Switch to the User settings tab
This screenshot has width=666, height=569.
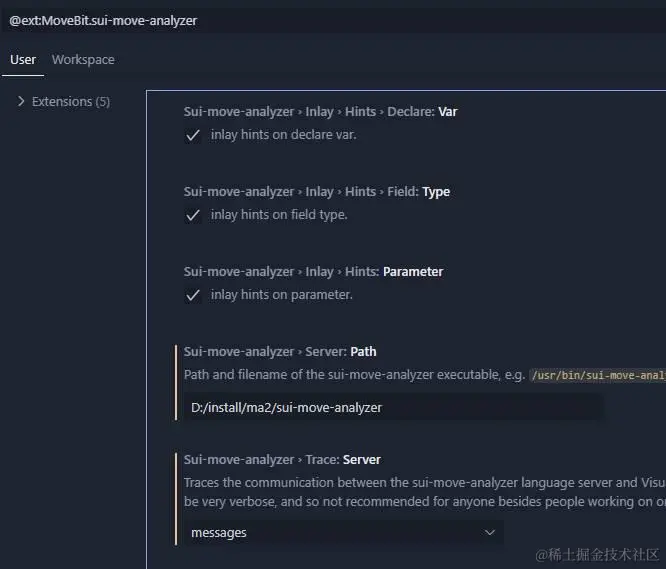point(23,60)
